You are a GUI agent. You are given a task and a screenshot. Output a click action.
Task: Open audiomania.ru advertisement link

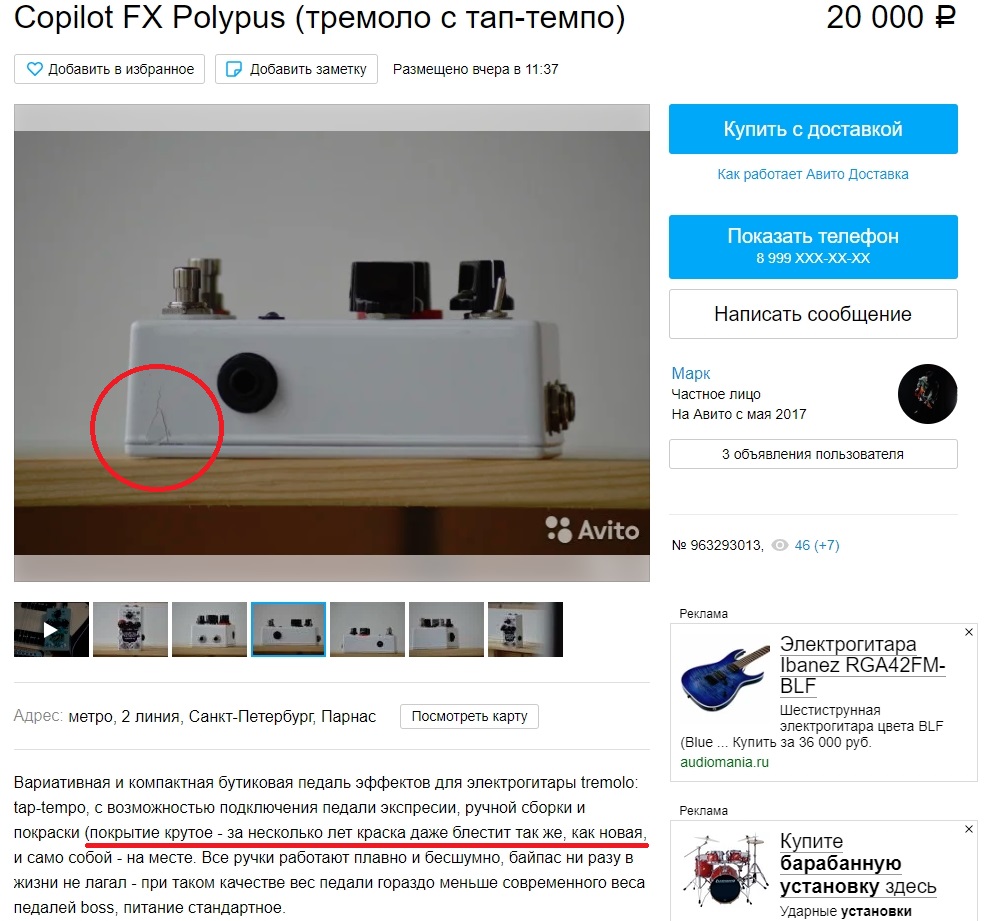(x=724, y=762)
